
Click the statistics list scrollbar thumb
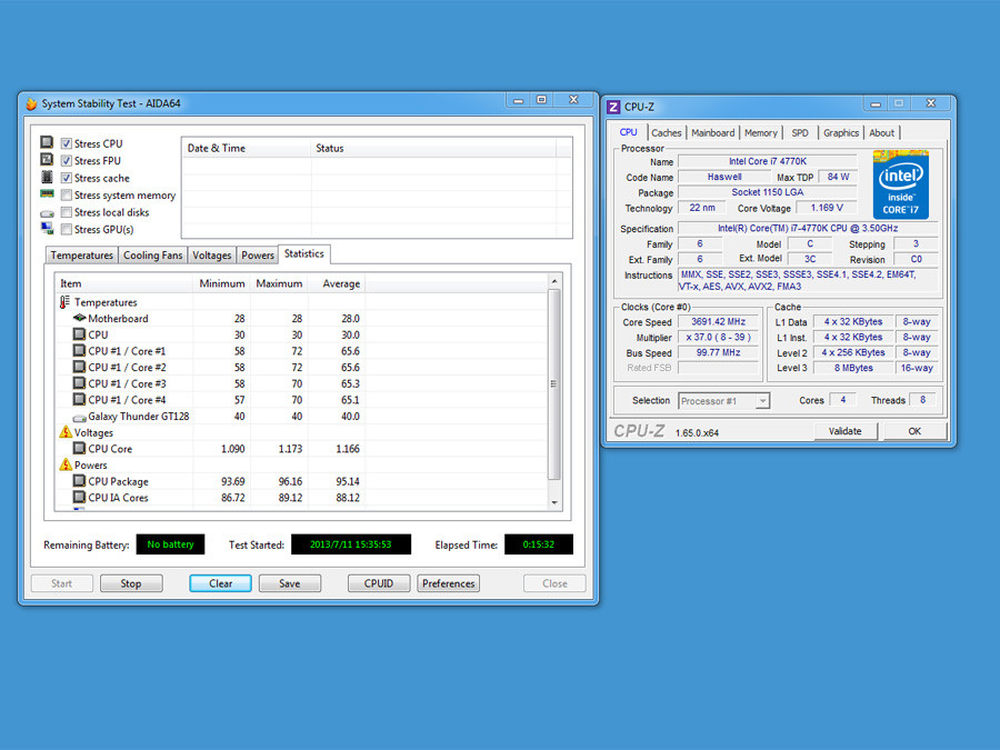554,384
